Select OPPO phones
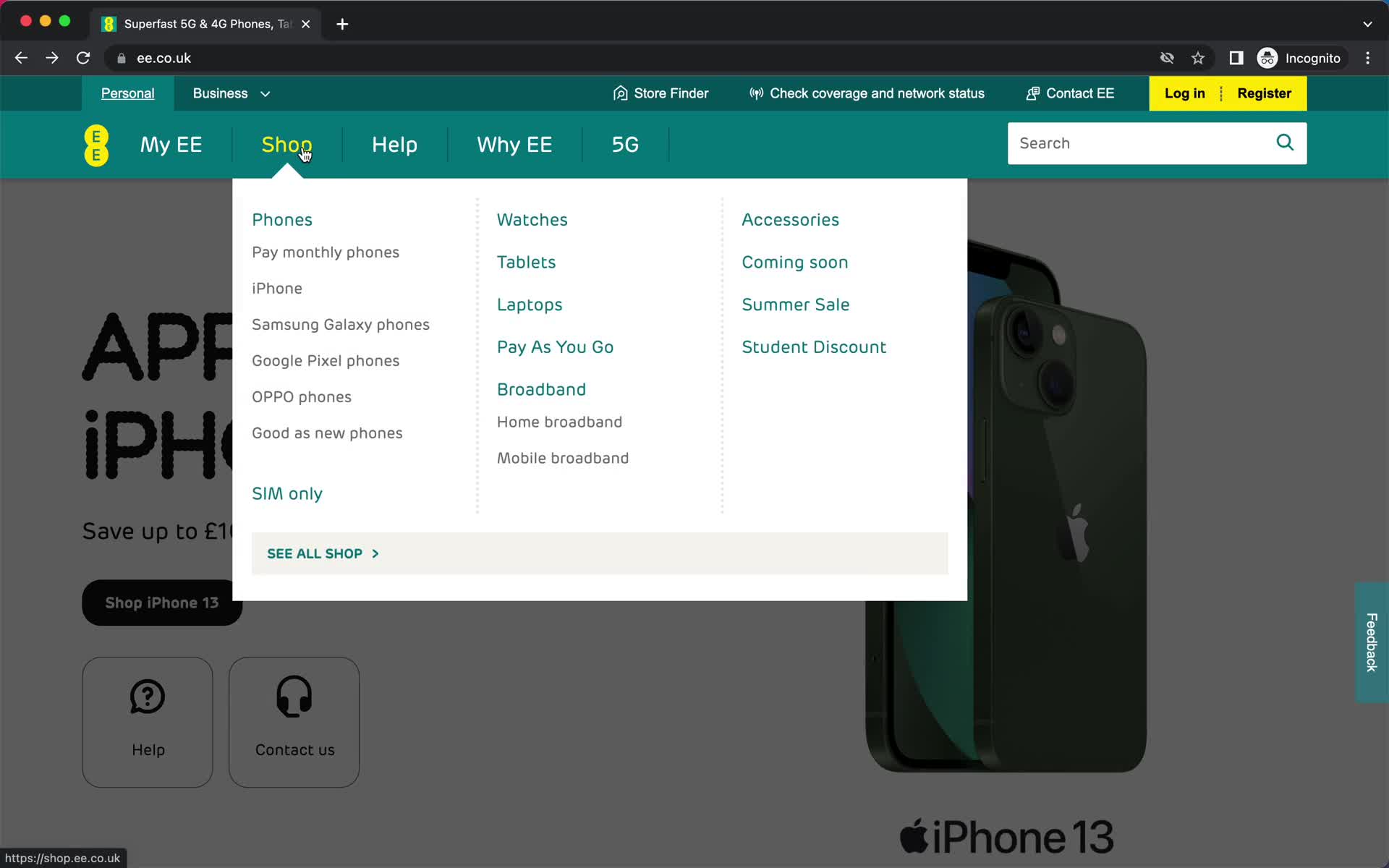 [302, 397]
